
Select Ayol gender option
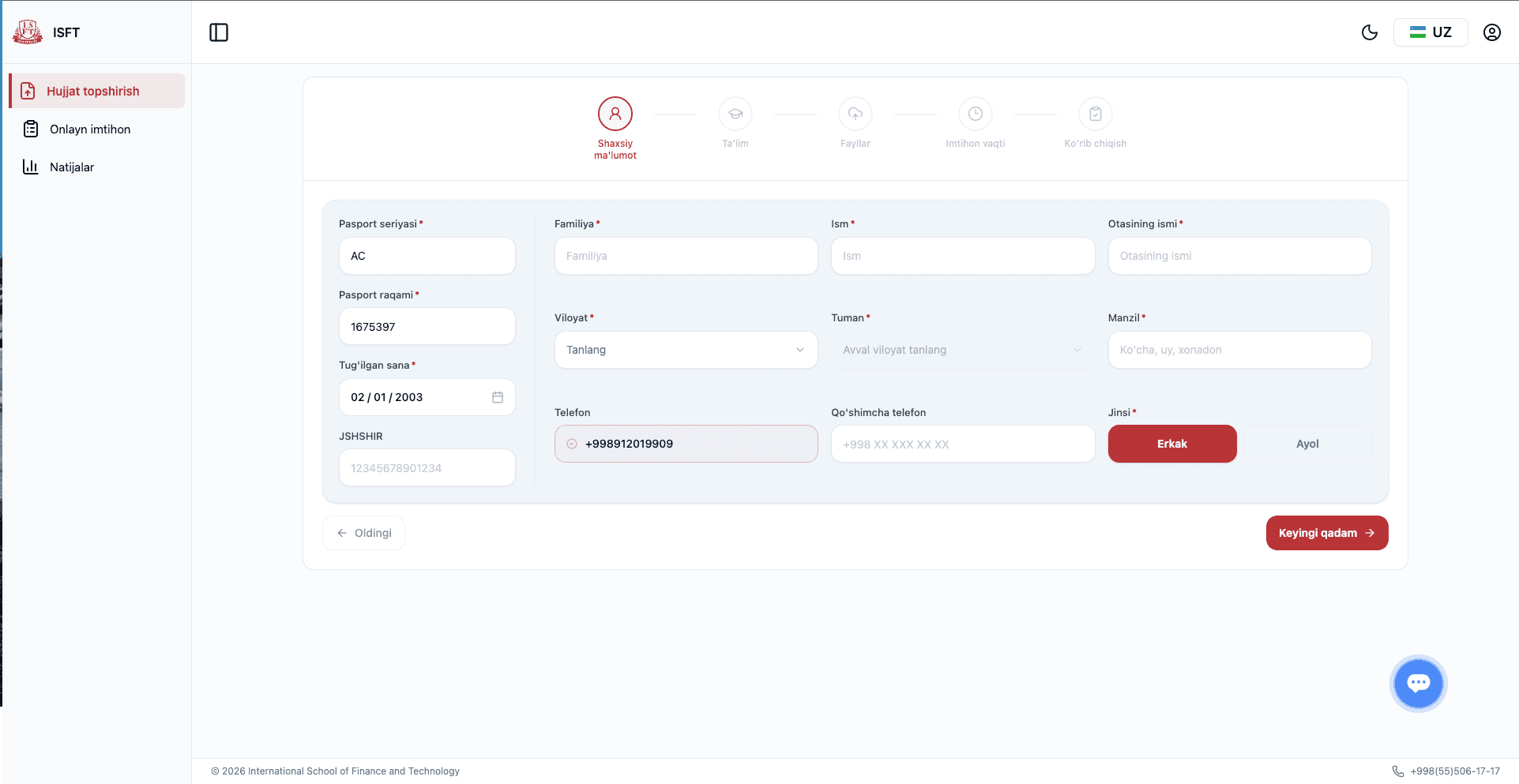pos(1307,444)
